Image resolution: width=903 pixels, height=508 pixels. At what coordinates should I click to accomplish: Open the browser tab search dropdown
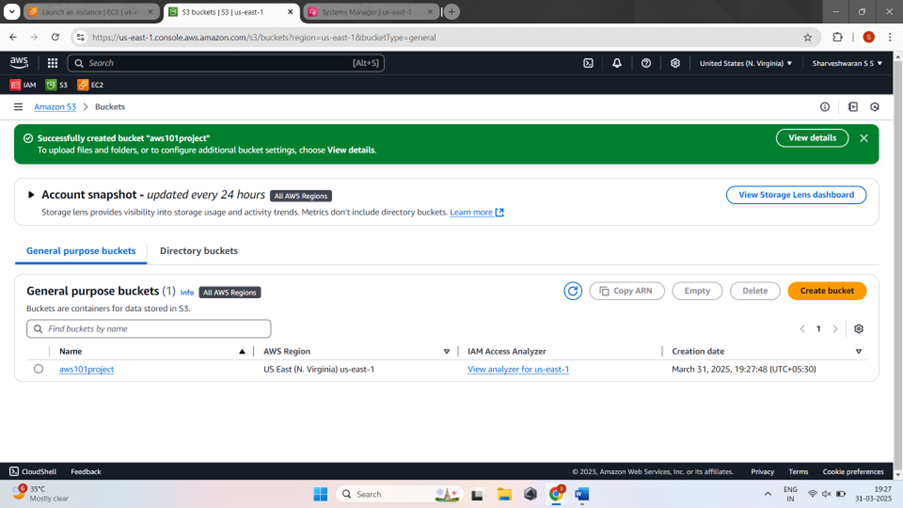coord(12,12)
